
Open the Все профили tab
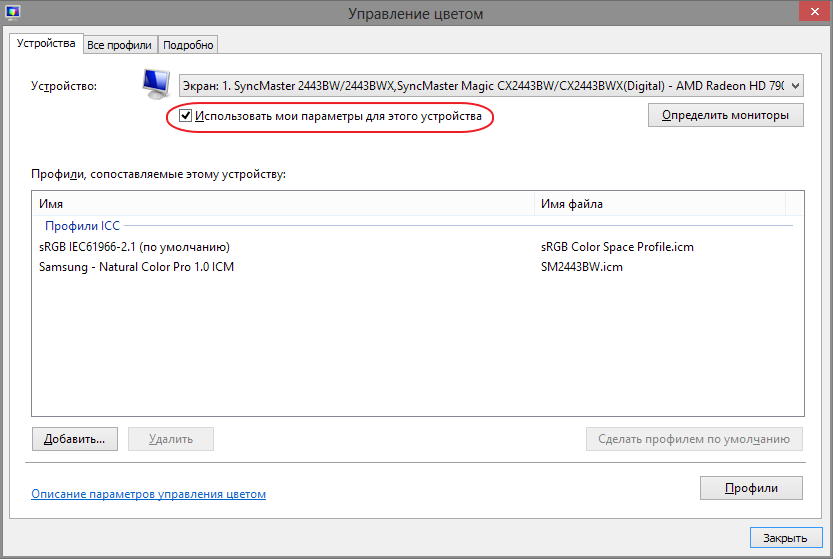tap(119, 45)
